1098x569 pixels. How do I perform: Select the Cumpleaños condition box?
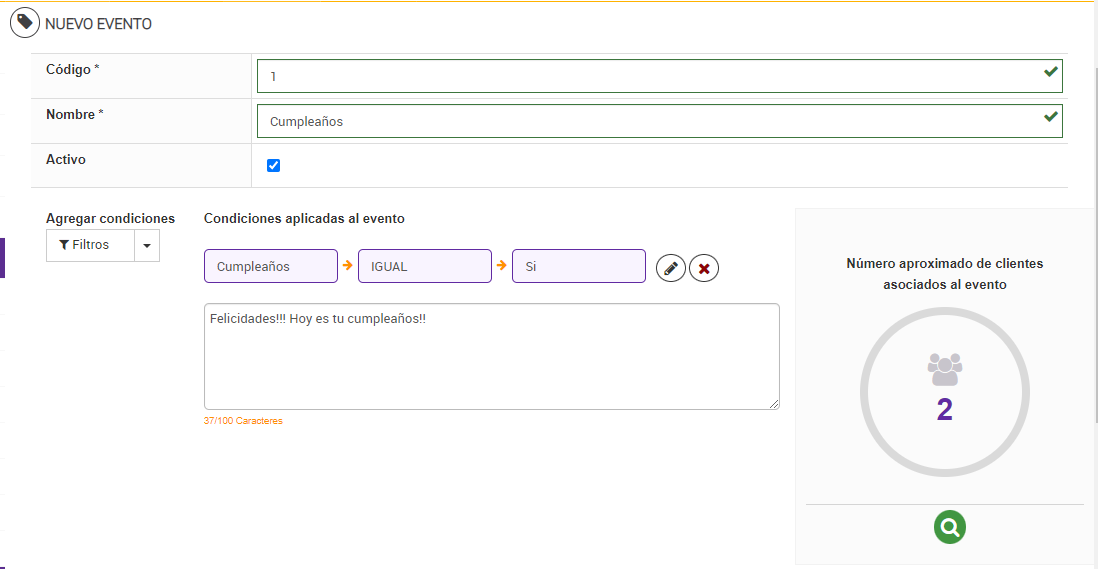[x=271, y=266]
